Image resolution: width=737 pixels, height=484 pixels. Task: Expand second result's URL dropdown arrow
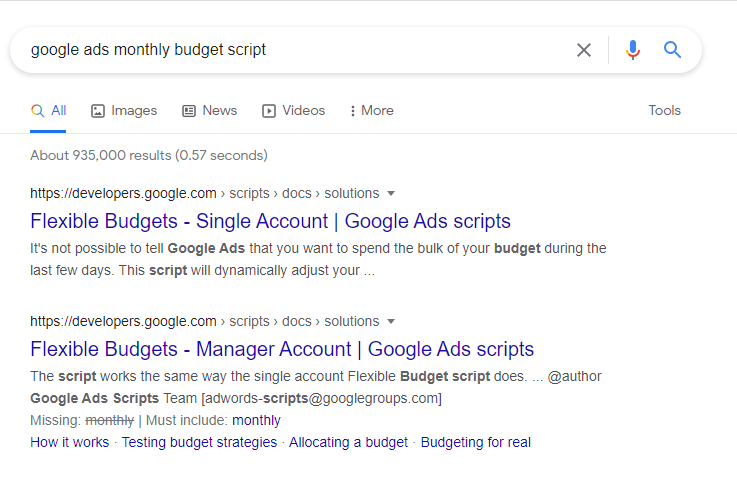click(391, 322)
